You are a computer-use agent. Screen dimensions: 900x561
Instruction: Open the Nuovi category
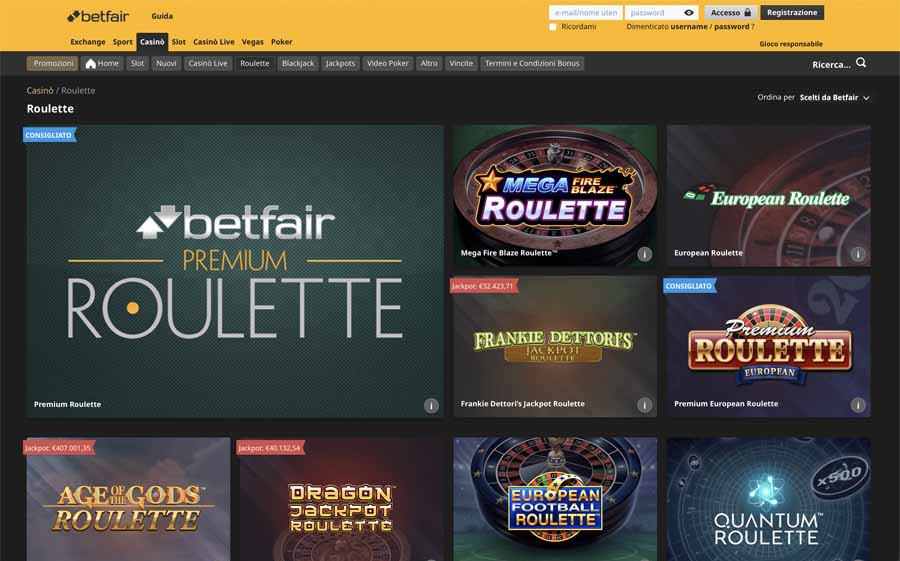[x=166, y=63]
